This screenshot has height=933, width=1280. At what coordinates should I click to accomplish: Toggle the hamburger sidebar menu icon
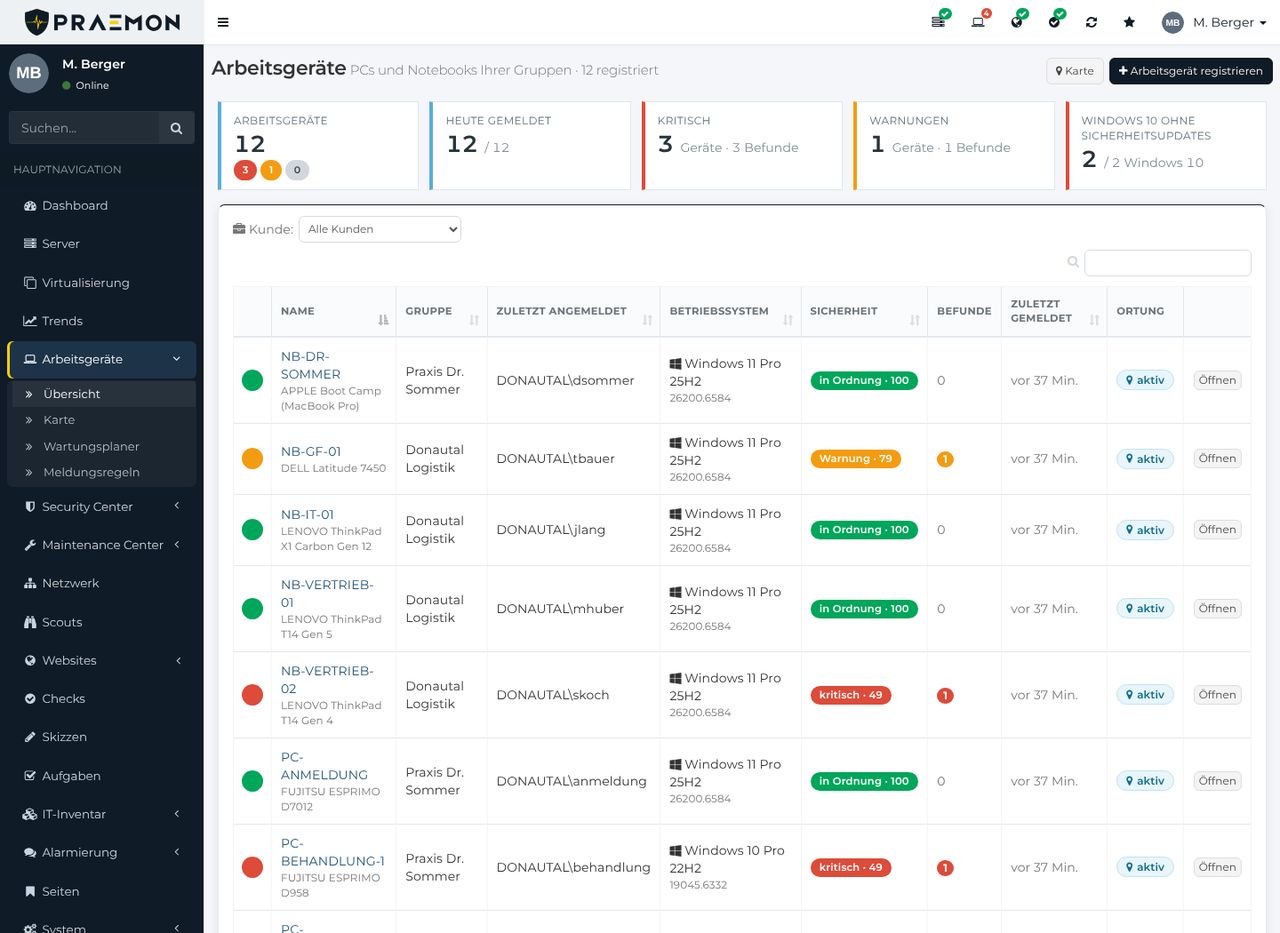[x=223, y=22]
